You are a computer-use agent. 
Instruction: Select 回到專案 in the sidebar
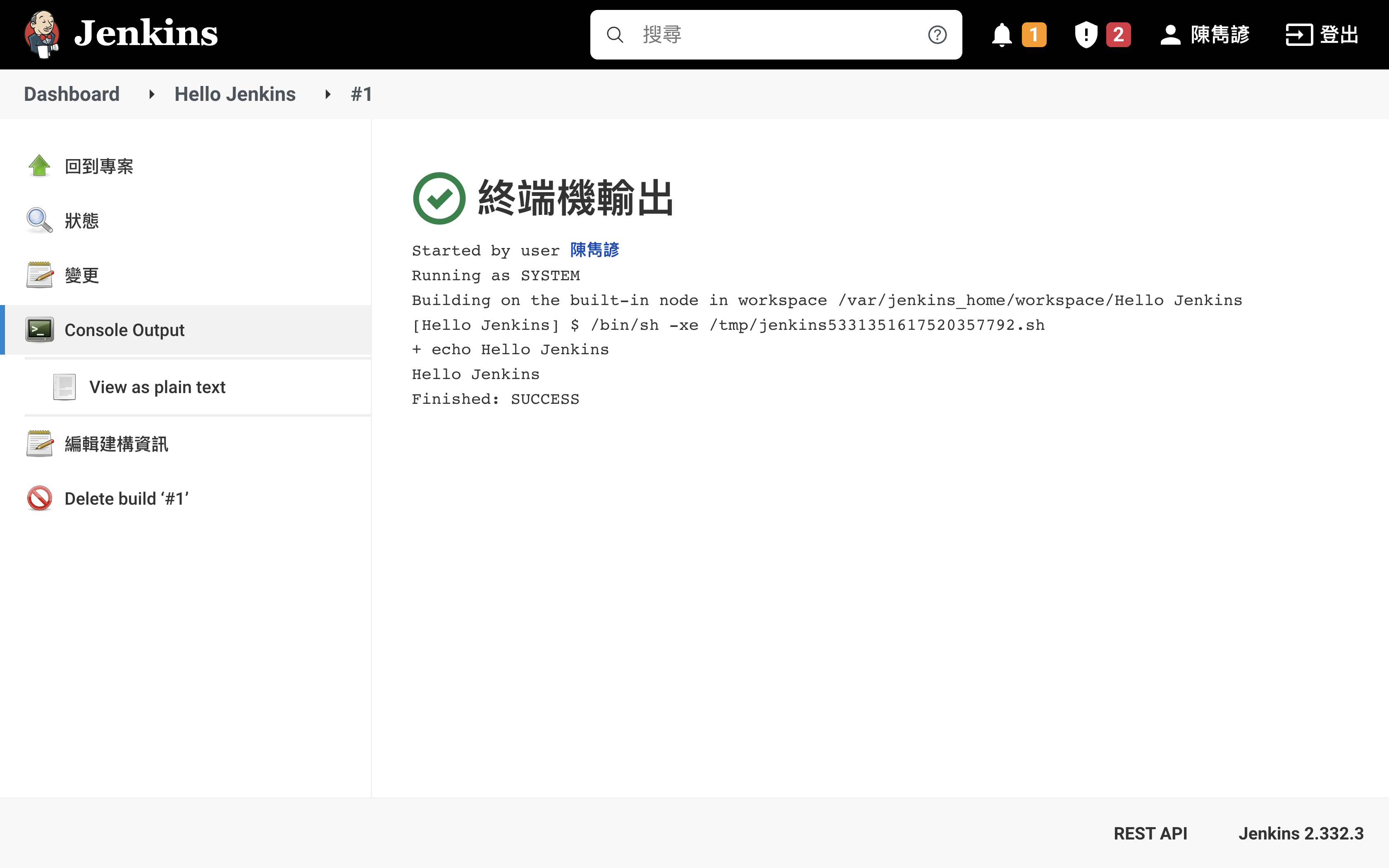click(99, 167)
